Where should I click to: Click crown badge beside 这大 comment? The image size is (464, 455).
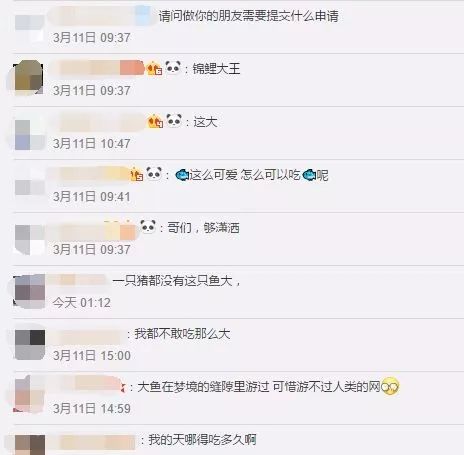[x=155, y=121]
